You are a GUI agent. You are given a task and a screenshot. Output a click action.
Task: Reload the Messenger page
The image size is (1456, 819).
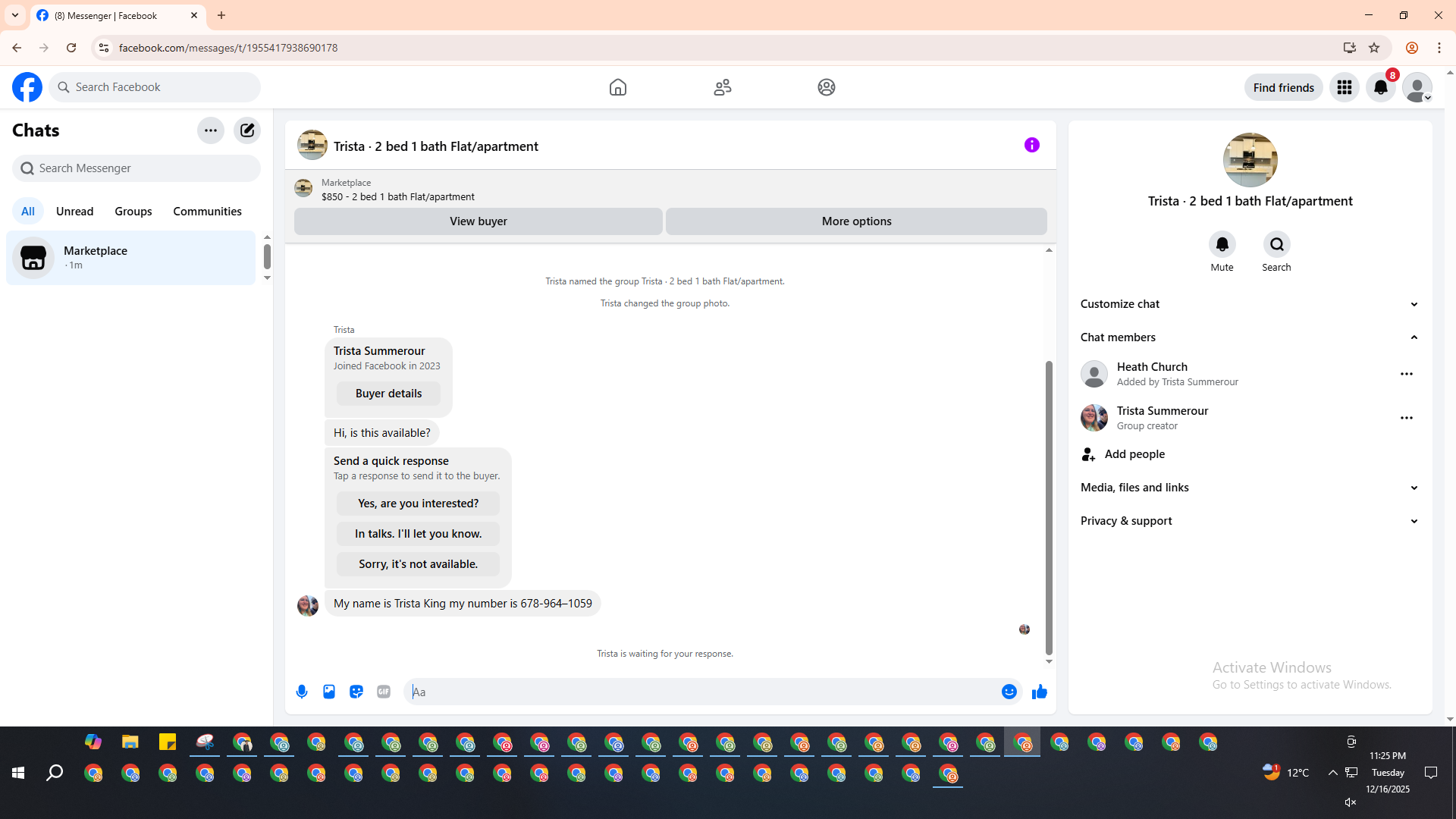71,48
